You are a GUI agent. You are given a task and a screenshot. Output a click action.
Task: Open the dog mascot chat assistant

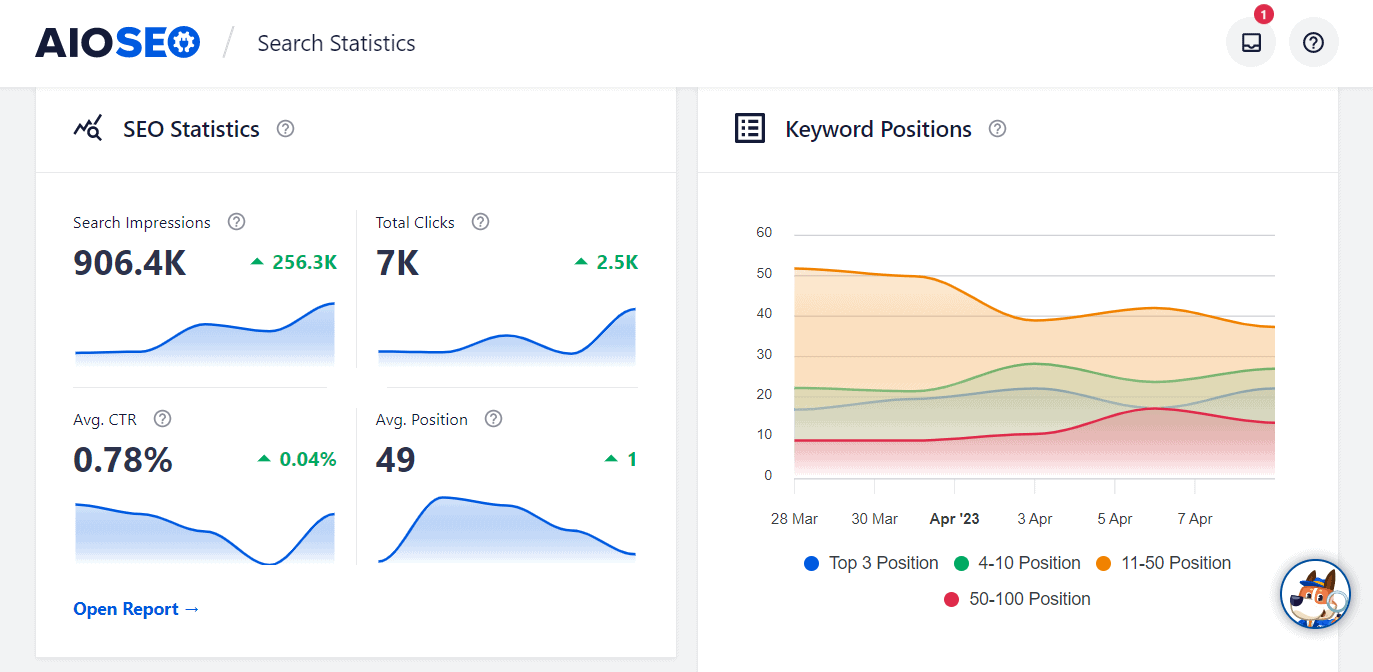tap(1315, 594)
